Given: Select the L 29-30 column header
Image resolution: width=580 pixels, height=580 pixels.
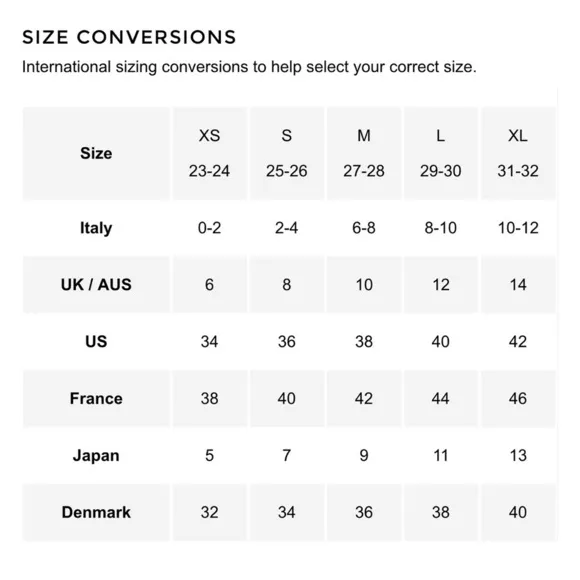Looking at the screenshot, I should pyautogui.click(x=441, y=154).
